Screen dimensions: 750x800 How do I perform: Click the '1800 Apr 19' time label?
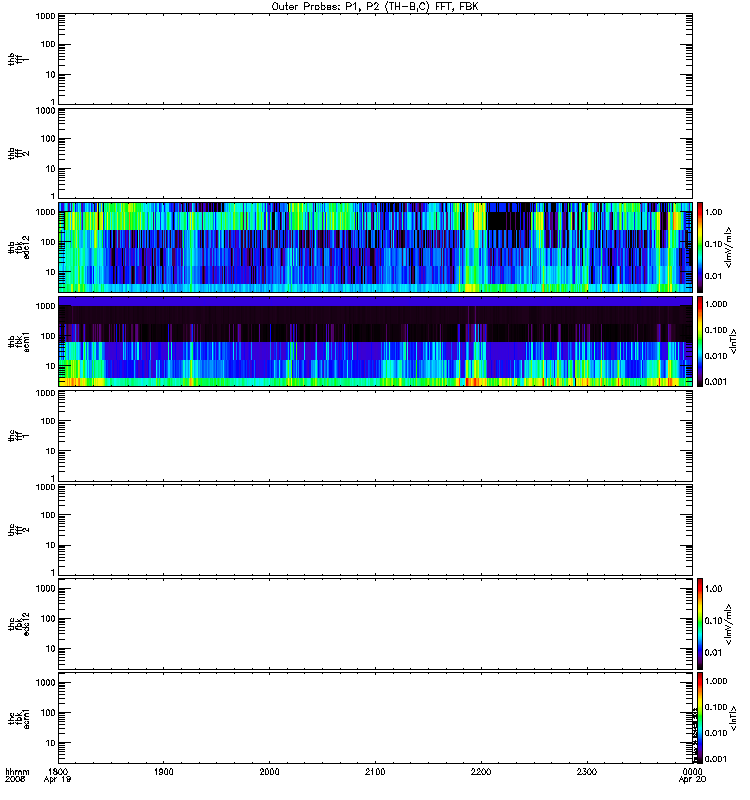(x=58, y=776)
